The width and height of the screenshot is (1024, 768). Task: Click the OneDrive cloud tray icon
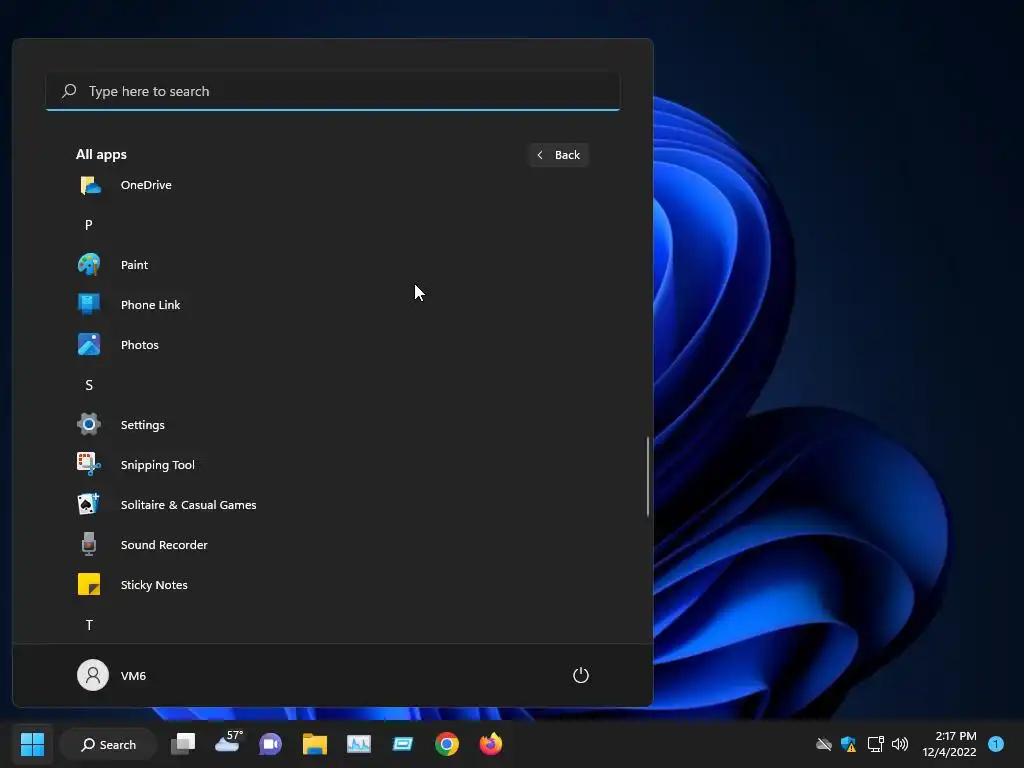pyautogui.click(x=824, y=744)
